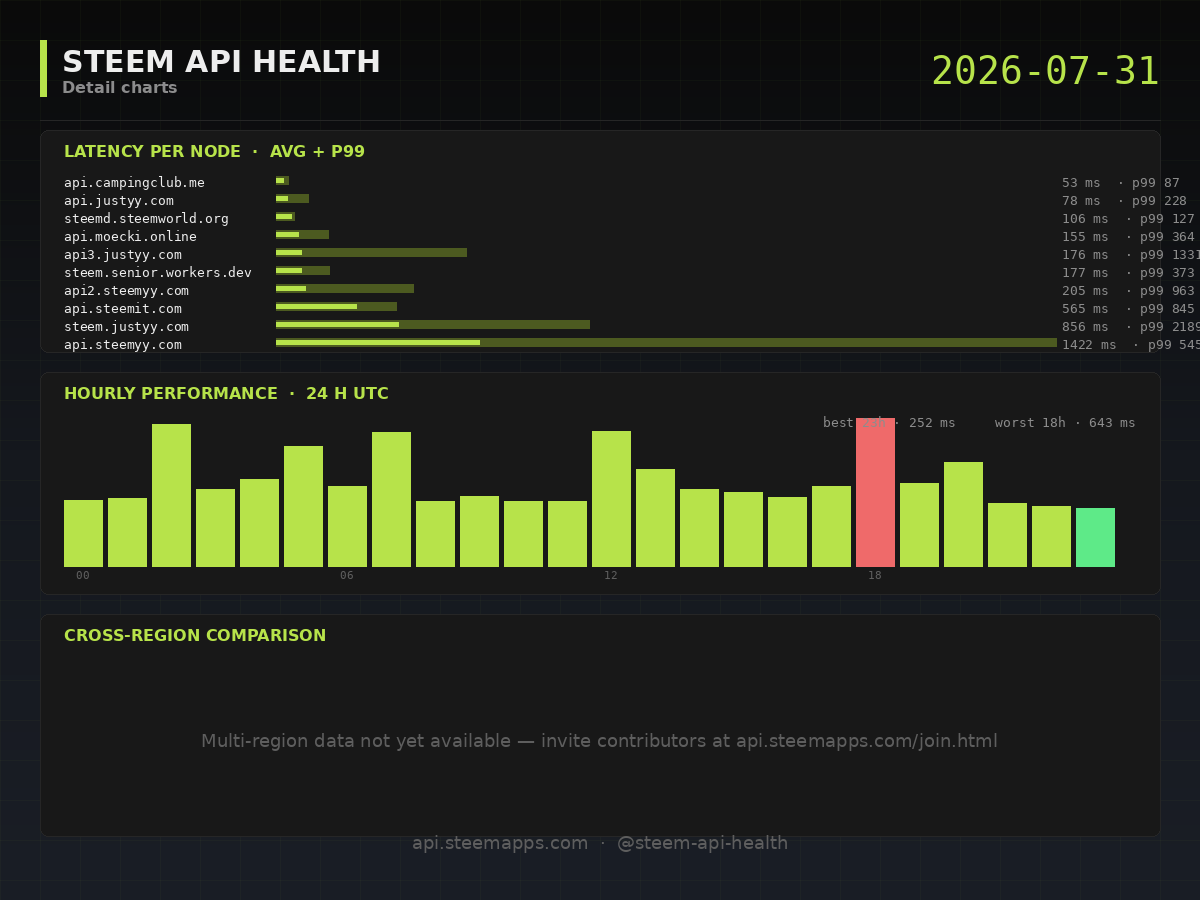Select node api.moecki.online

tap(130, 237)
